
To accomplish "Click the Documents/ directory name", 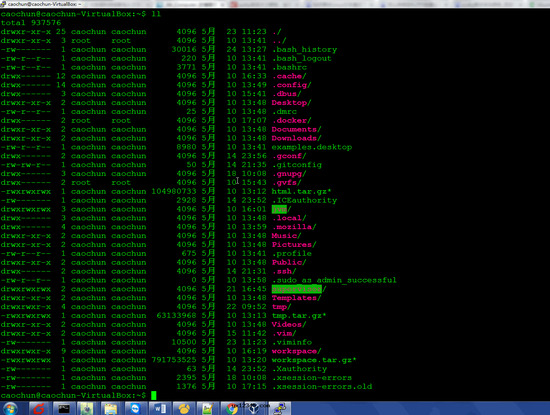I will (x=296, y=129).
